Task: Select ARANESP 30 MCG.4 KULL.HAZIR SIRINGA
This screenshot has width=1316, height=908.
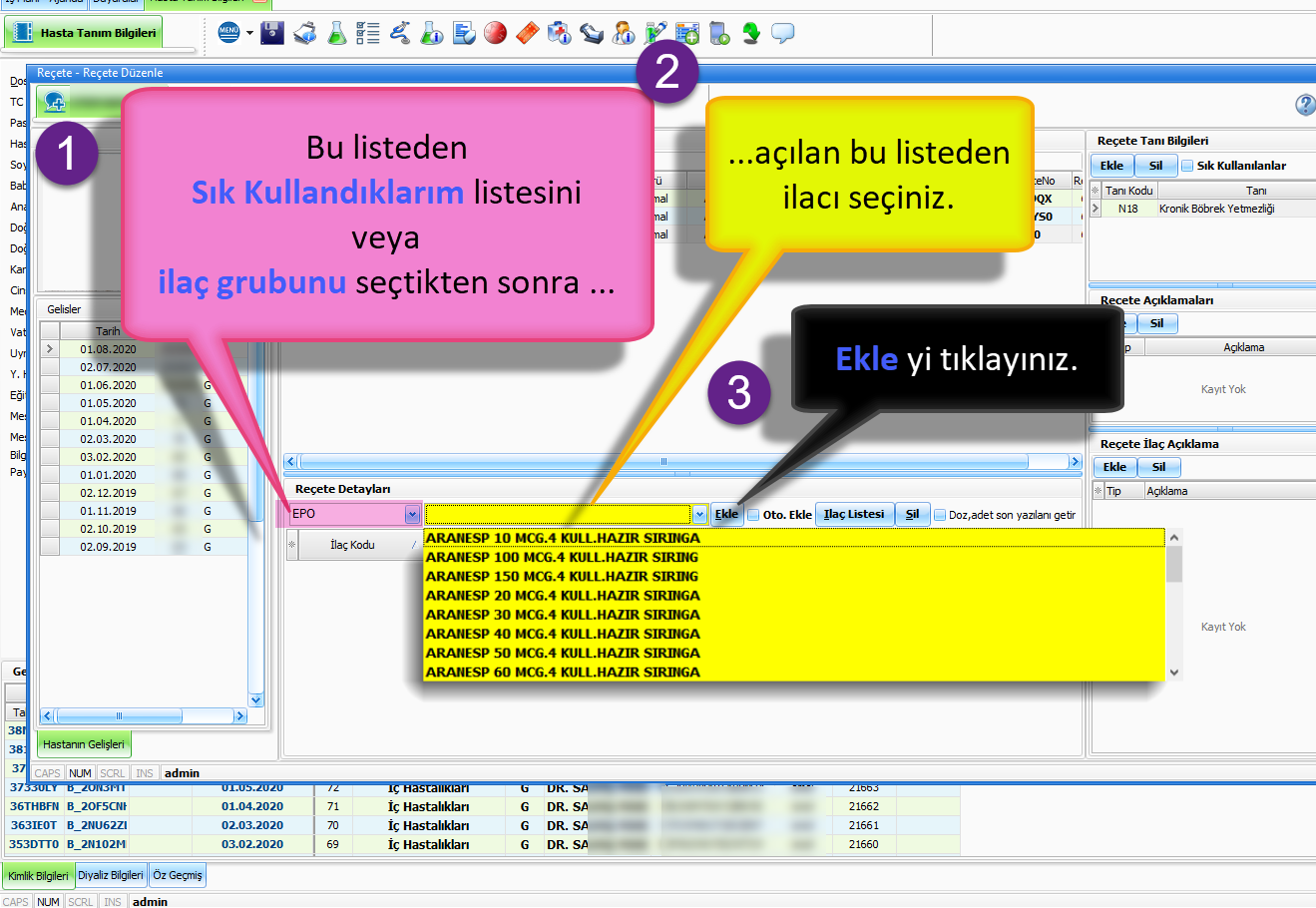Action: [794, 615]
